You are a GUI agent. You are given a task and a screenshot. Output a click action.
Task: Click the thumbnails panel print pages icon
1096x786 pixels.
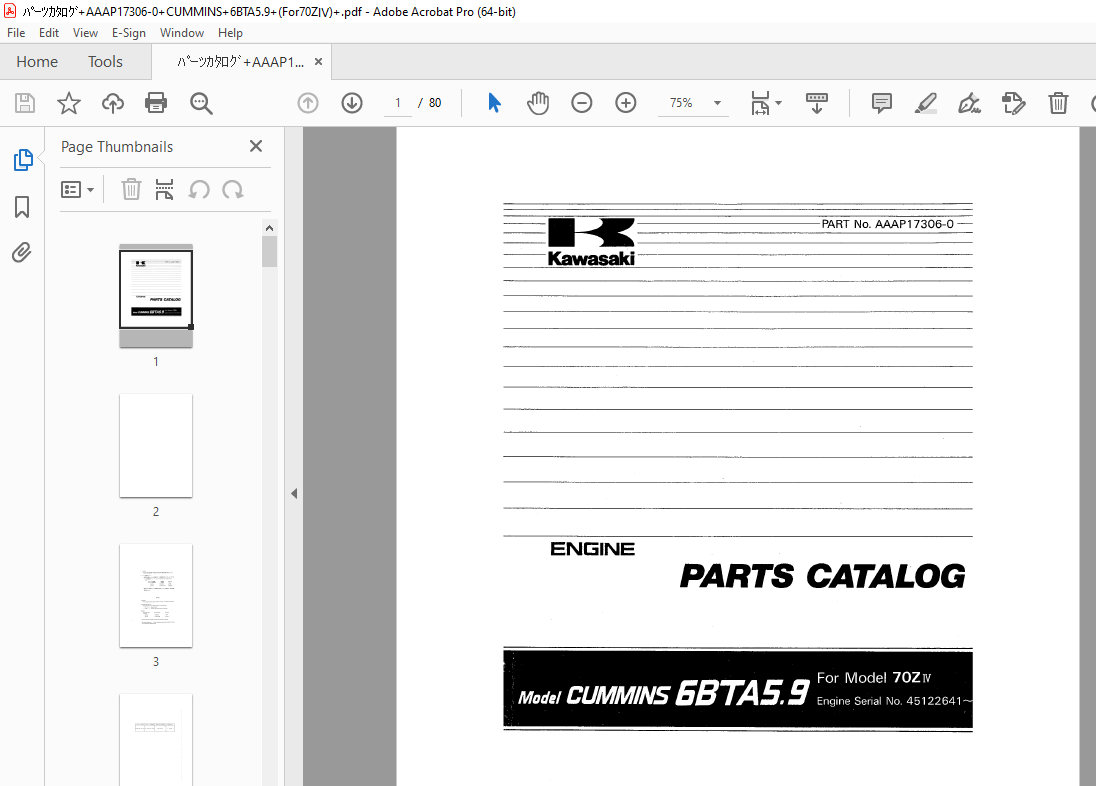pos(164,190)
